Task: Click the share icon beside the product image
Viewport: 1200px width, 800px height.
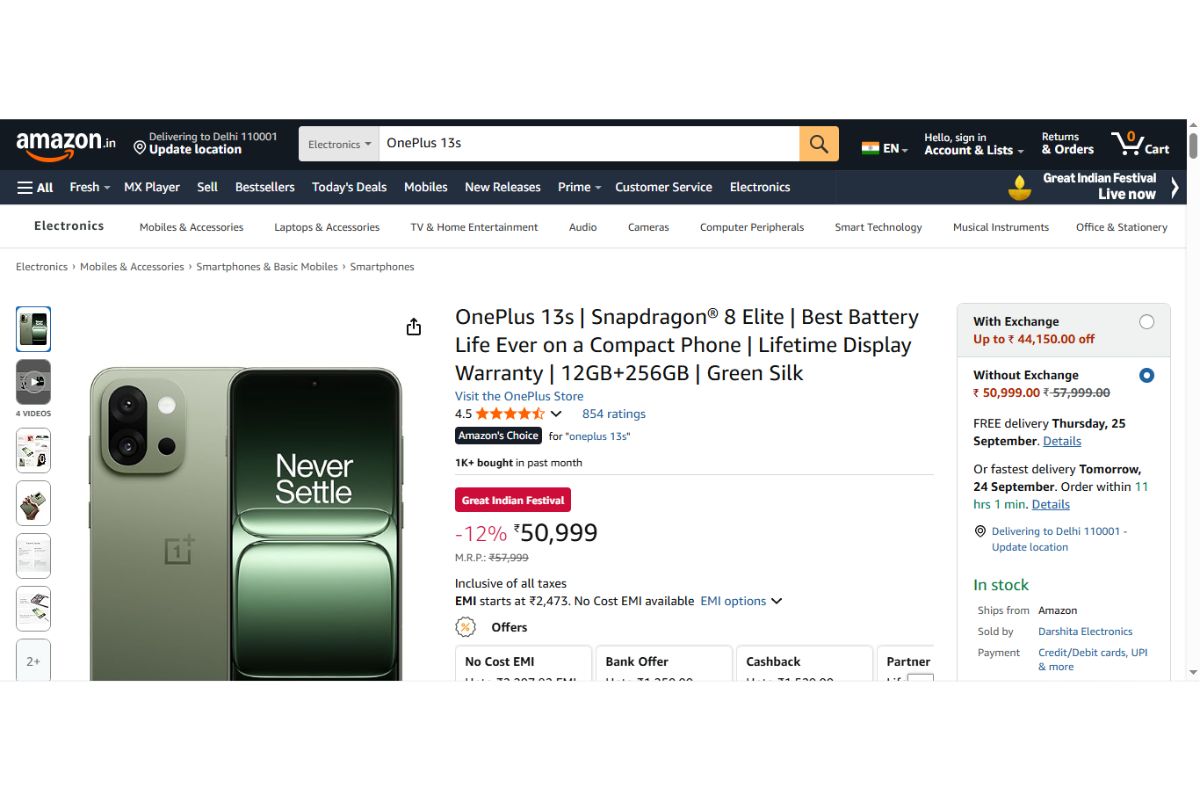Action: click(413, 325)
